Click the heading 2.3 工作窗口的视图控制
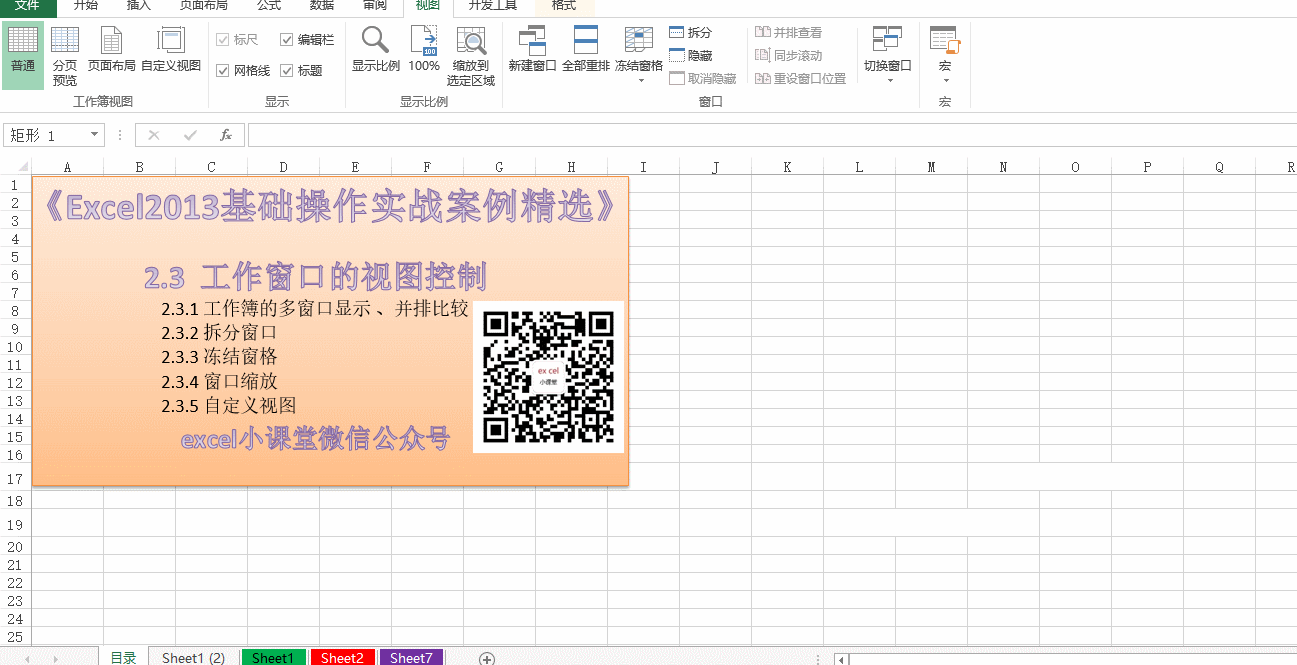This screenshot has height=665, width=1297. [315, 277]
